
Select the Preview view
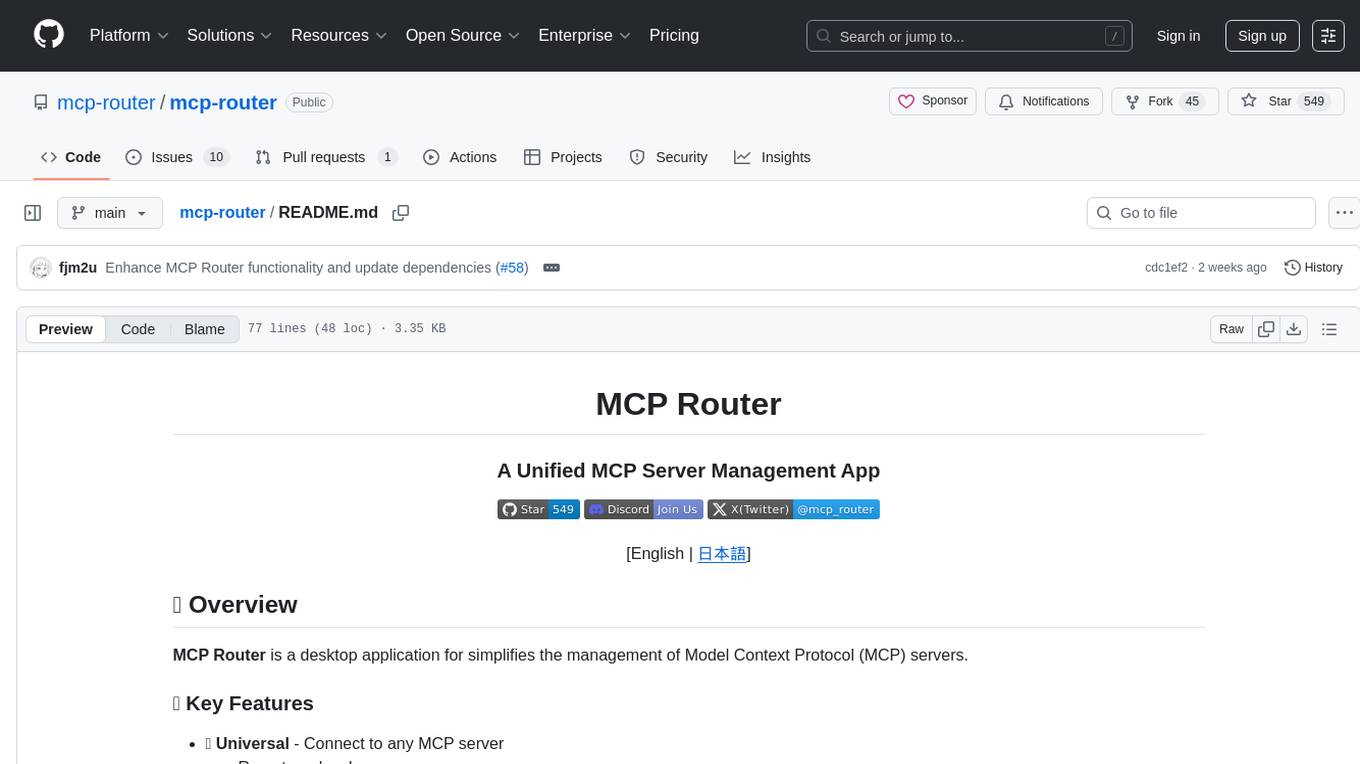coord(66,329)
